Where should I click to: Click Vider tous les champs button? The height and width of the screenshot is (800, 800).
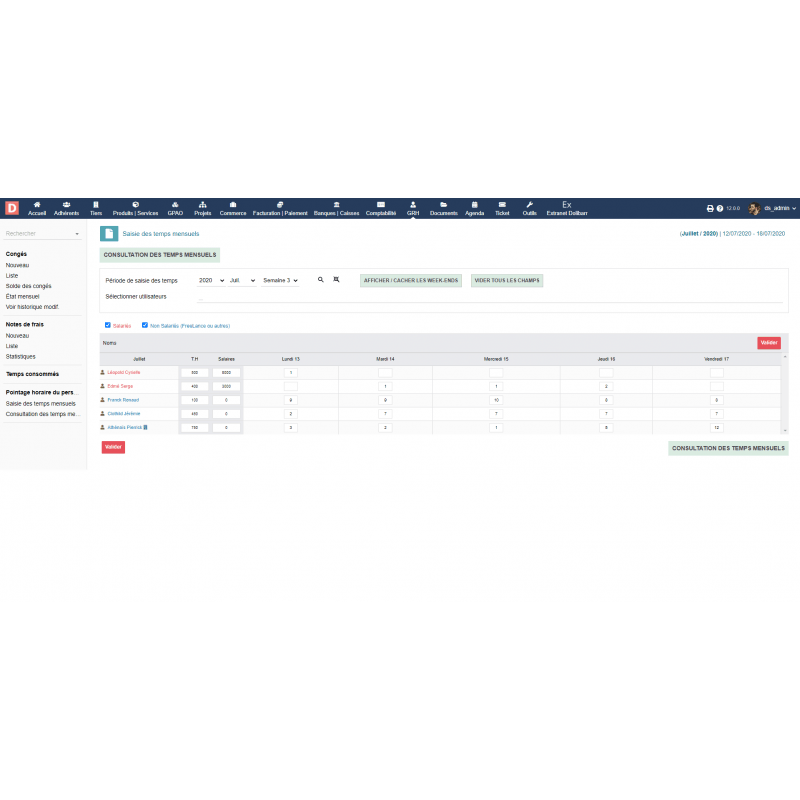(506, 281)
